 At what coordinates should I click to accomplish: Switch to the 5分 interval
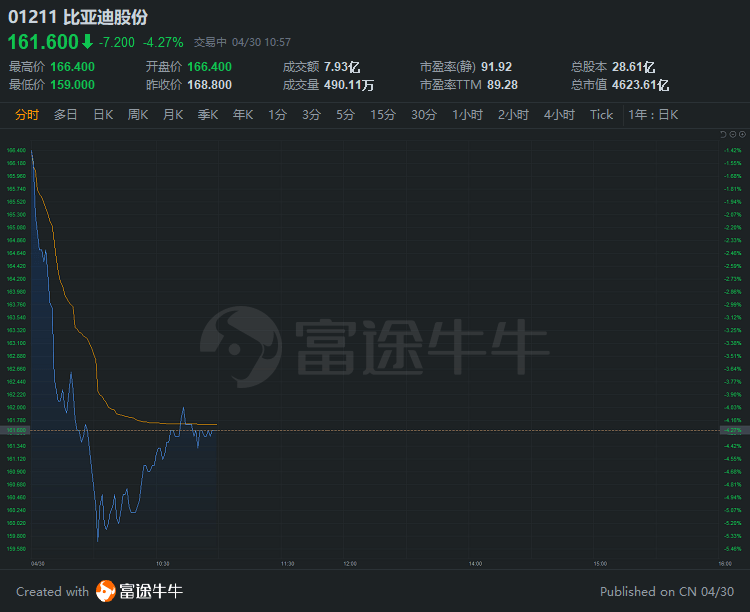(x=345, y=115)
